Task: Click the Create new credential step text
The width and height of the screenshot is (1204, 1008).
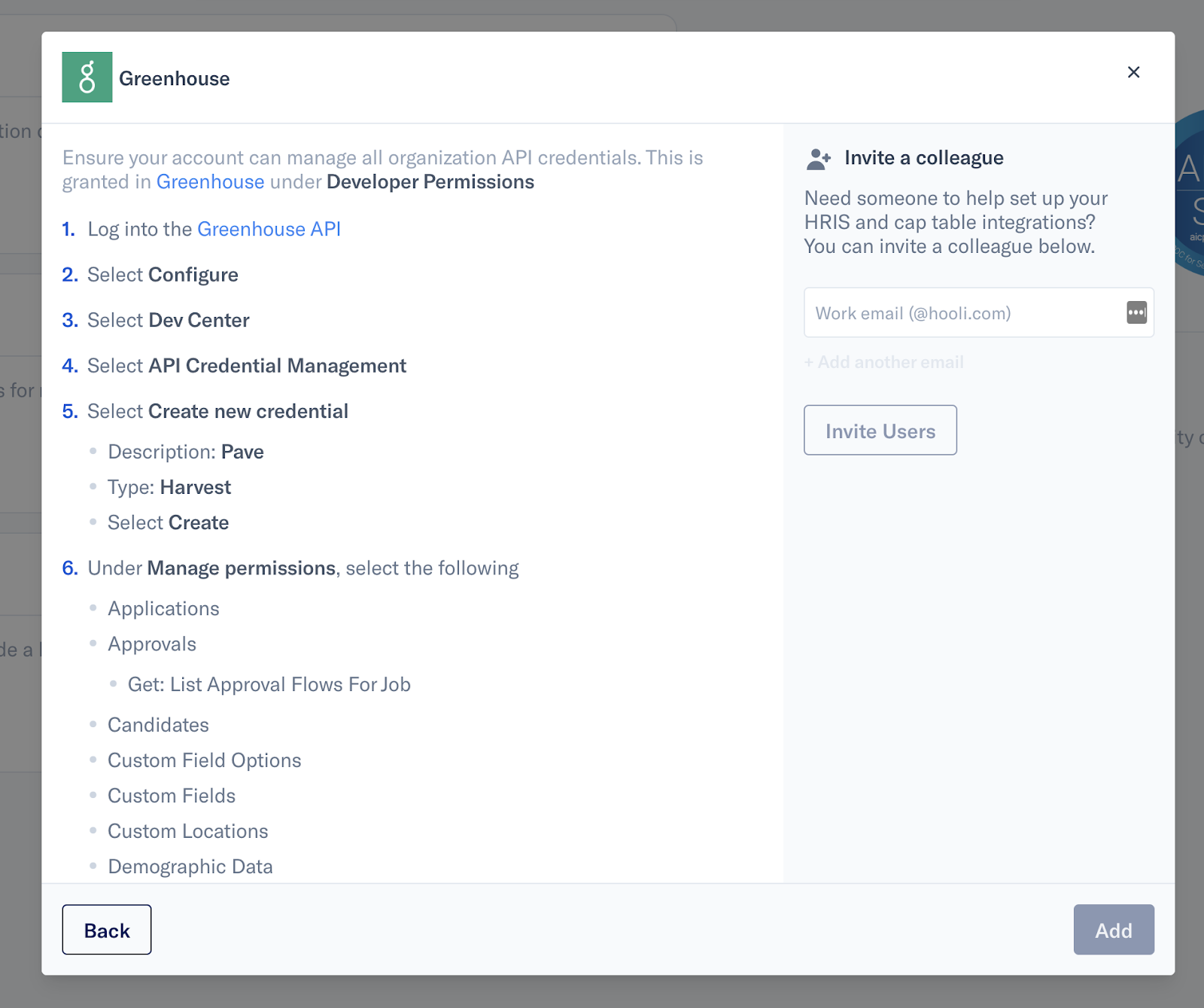Action: pyautogui.click(x=248, y=412)
